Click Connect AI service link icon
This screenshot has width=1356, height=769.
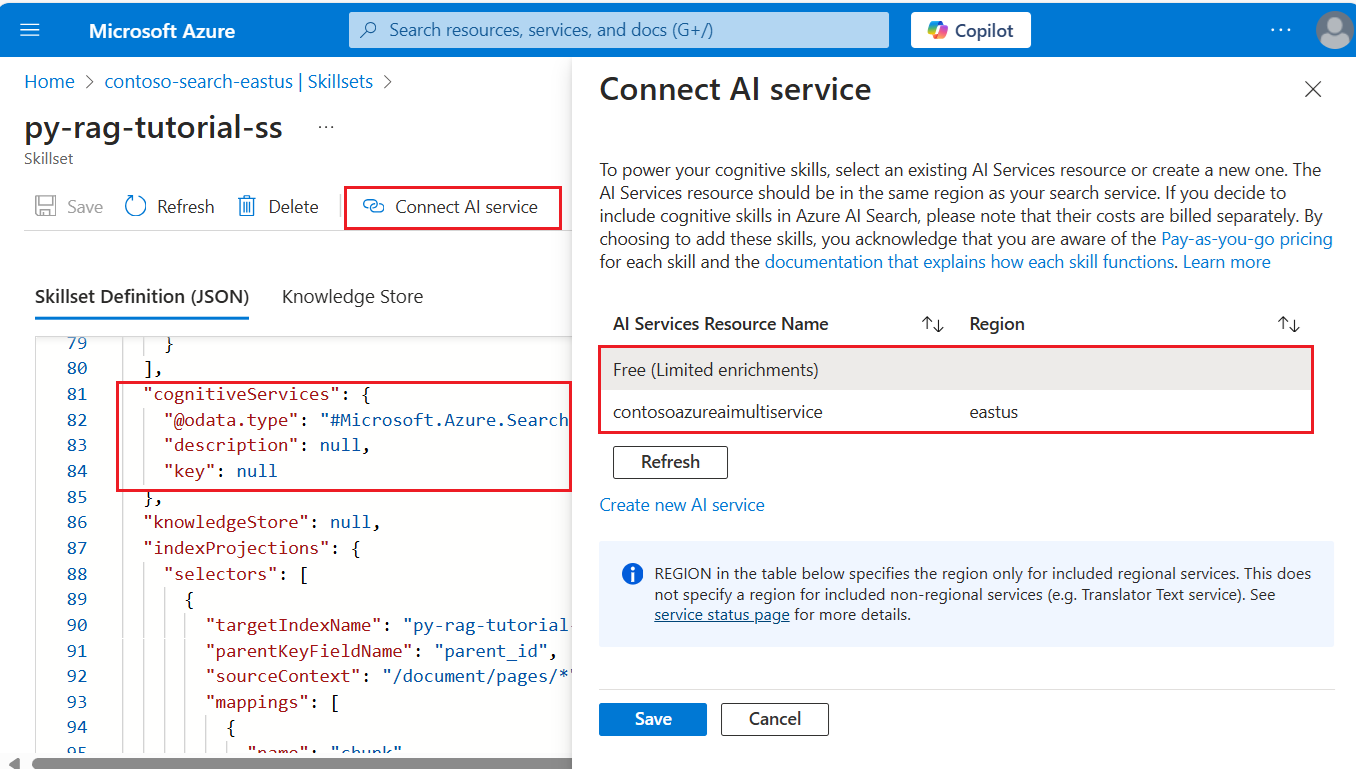(x=373, y=207)
